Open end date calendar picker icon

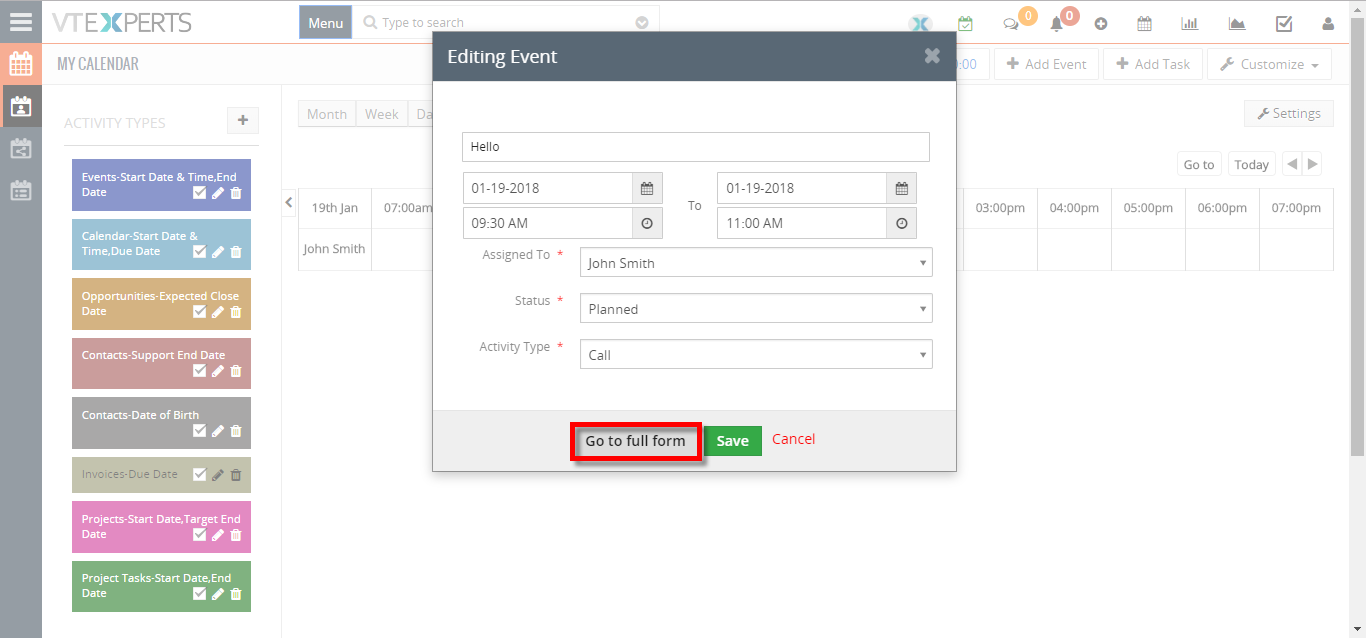pos(901,188)
